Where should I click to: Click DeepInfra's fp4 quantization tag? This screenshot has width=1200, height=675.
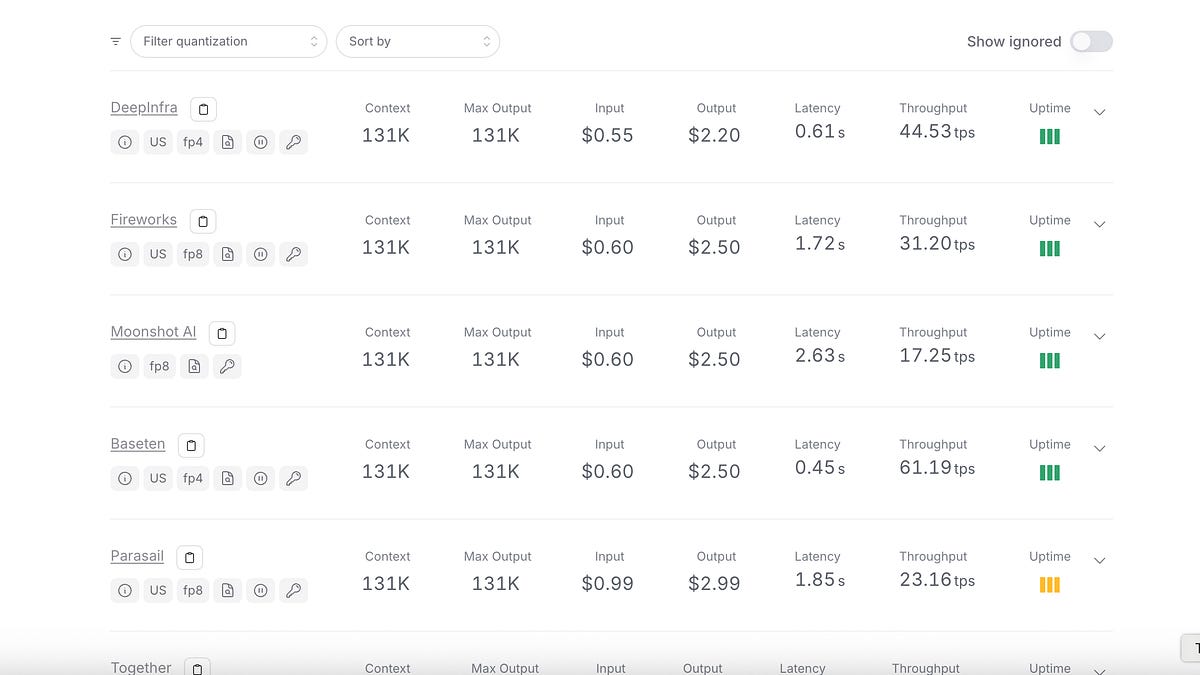(x=193, y=142)
